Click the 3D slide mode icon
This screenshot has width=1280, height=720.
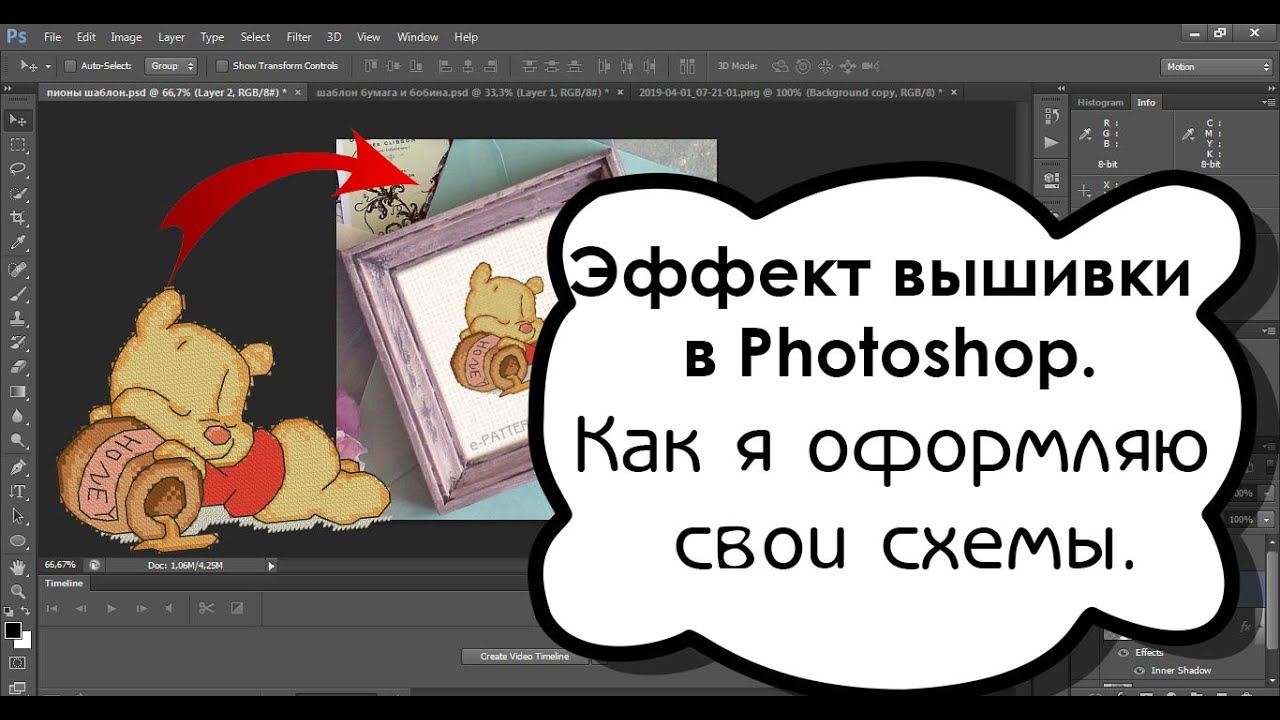848,66
